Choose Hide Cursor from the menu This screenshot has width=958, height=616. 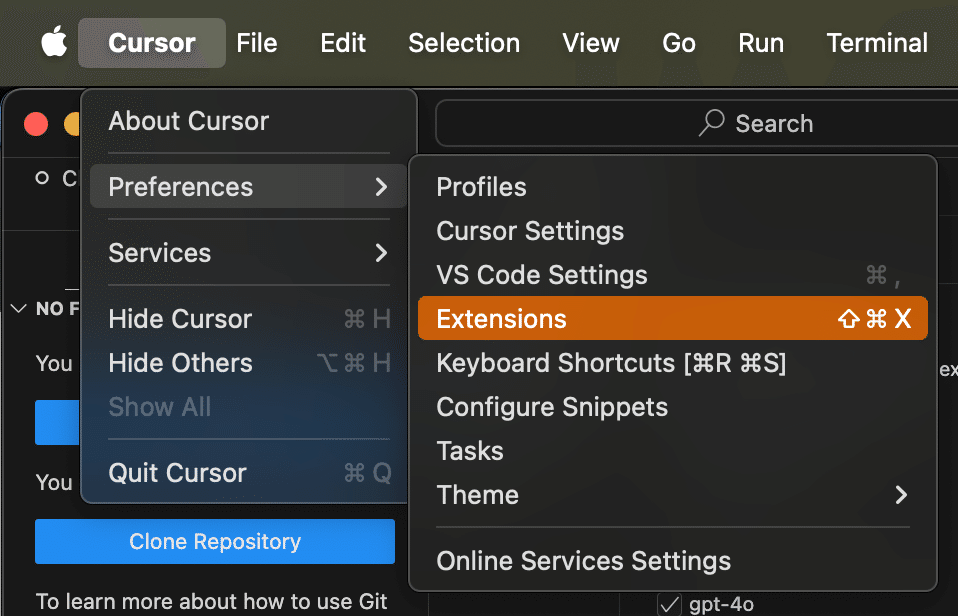[x=249, y=318]
